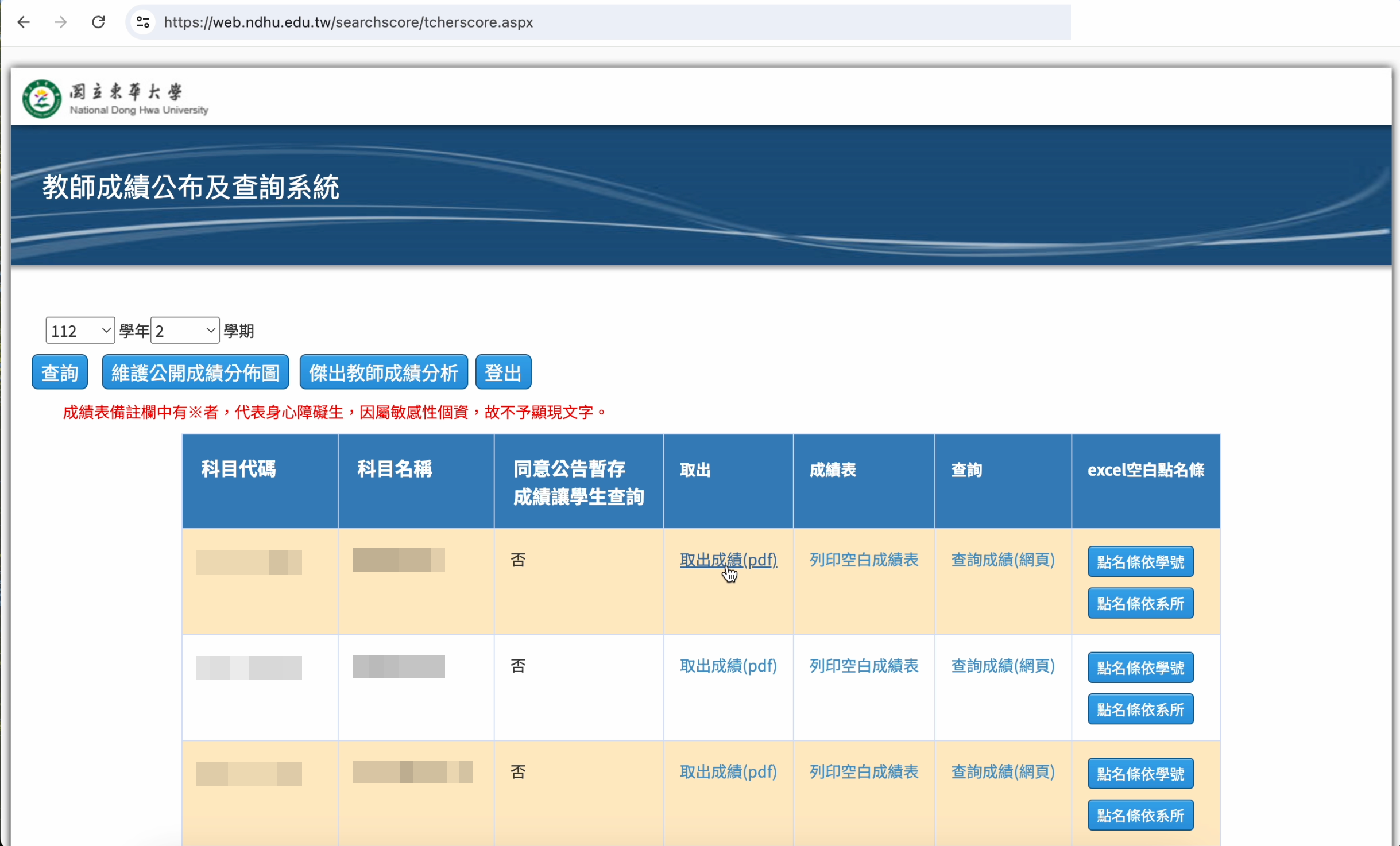Click the 否 value in second row
The width and height of the screenshot is (1400, 846).
pos(518,666)
